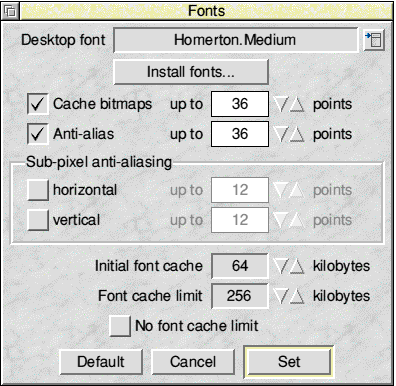
Task: Increase Anti-alias points with up arrow
Action: [x=297, y=134]
